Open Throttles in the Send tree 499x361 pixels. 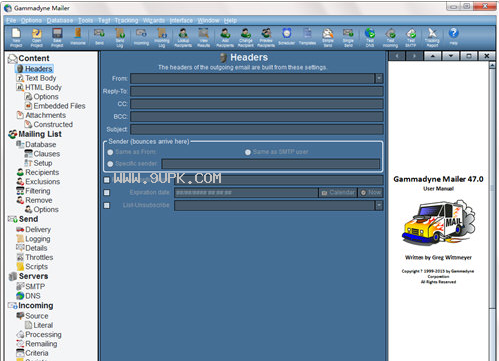point(35,257)
